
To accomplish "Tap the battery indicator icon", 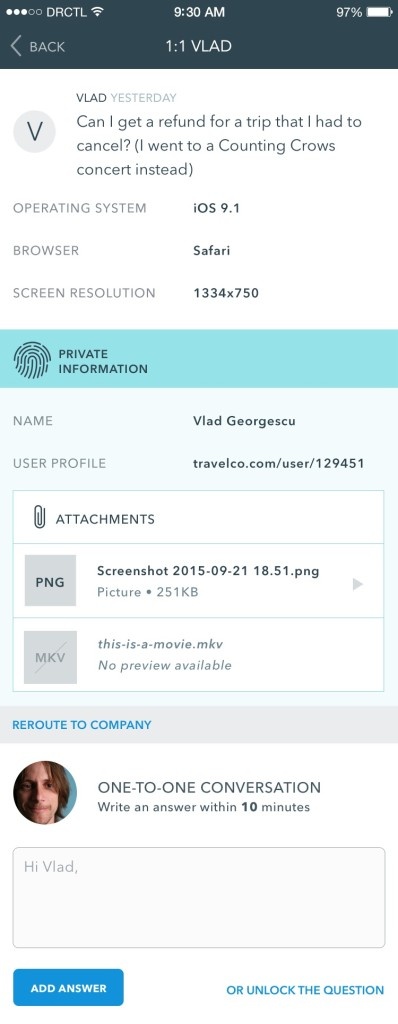I will click(x=378, y=12).
